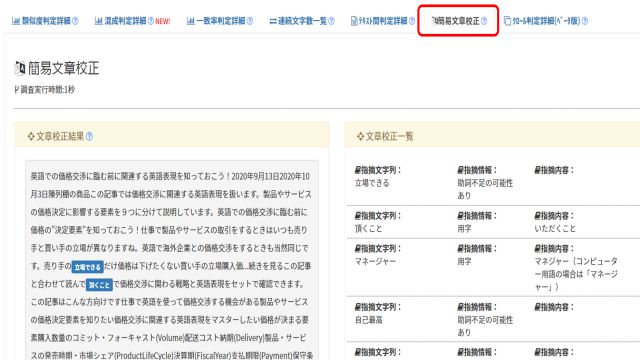The height and width of the screenshot is (360, 640).
Task: Click the help icon next to 文章校正結果
Action: (x=89, y=136)
